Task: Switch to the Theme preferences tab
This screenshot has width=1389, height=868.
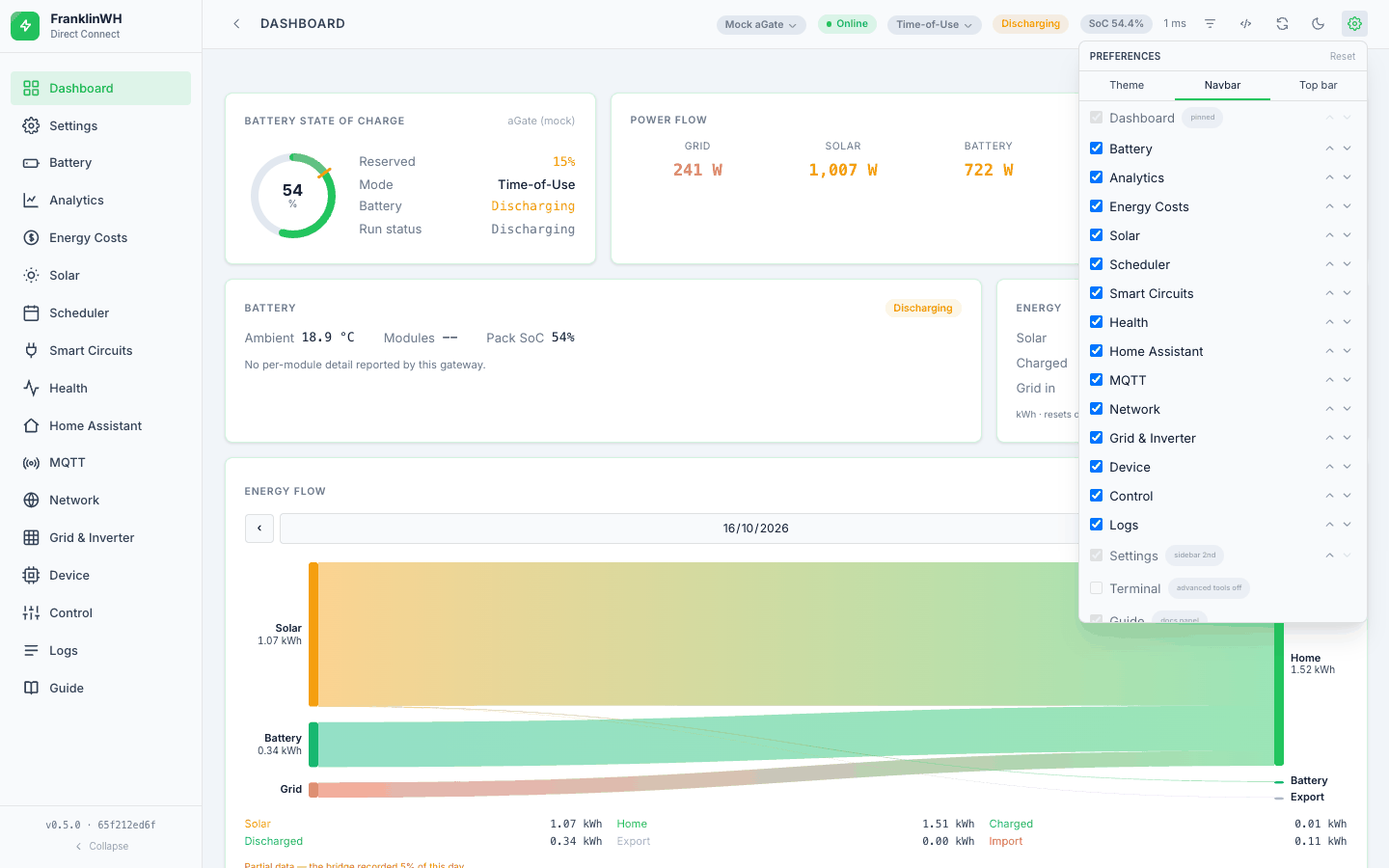Action: tap(1127, 85)
